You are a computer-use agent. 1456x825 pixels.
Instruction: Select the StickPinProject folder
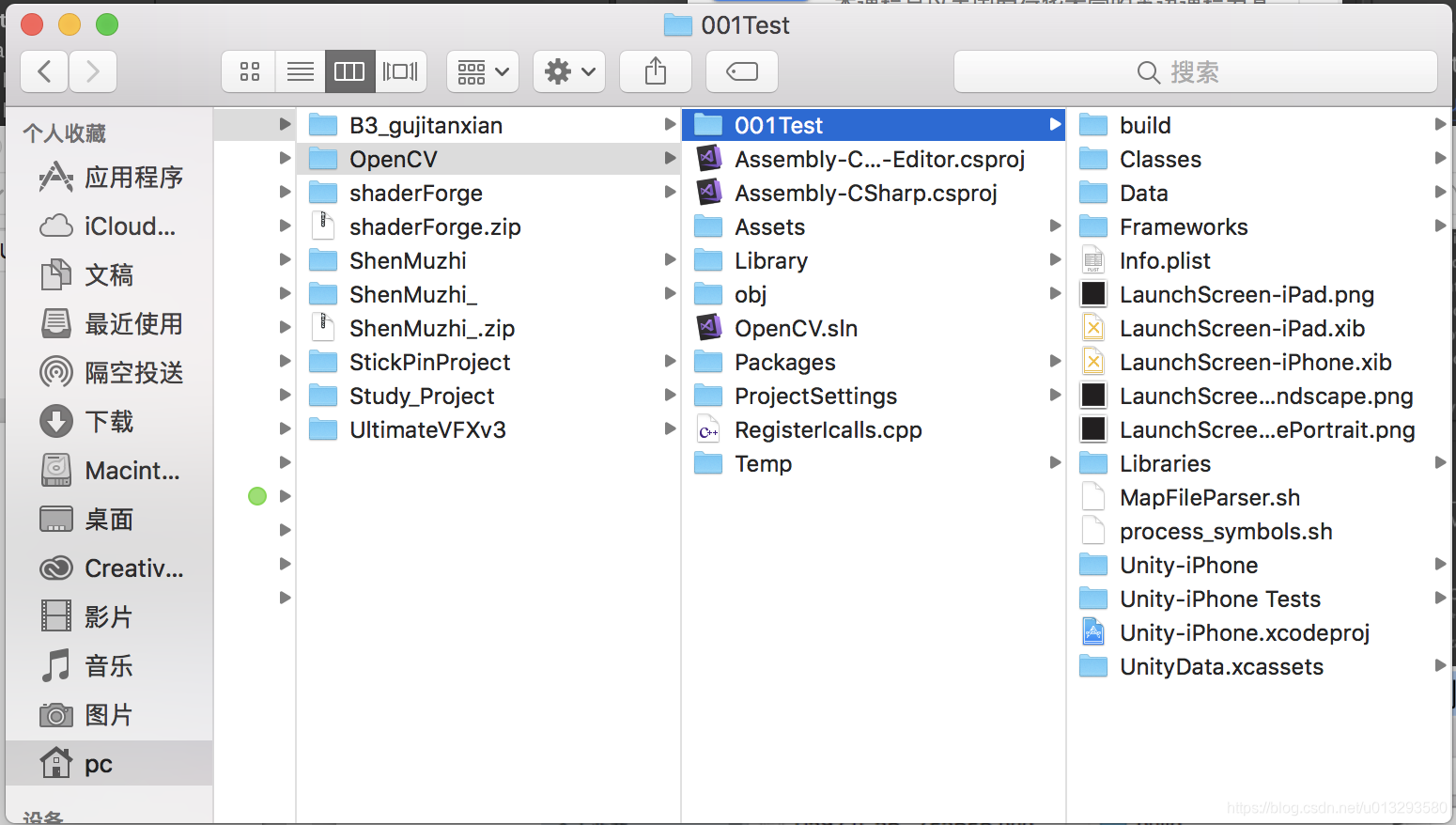click(x=488, y=362)
